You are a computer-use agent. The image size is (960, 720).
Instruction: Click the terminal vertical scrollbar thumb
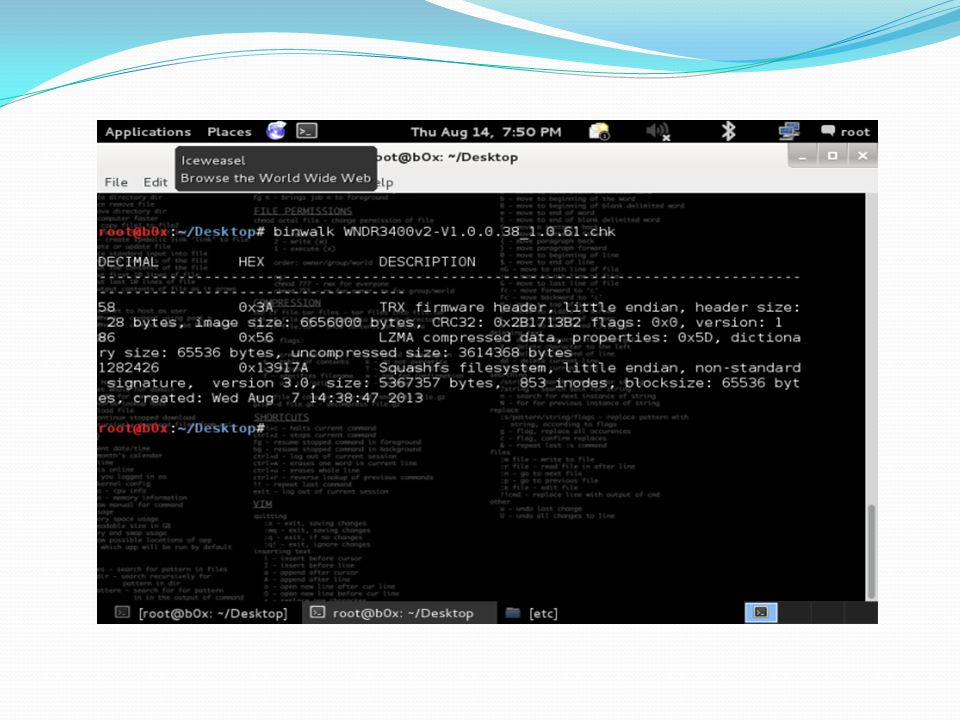point(871,552)
